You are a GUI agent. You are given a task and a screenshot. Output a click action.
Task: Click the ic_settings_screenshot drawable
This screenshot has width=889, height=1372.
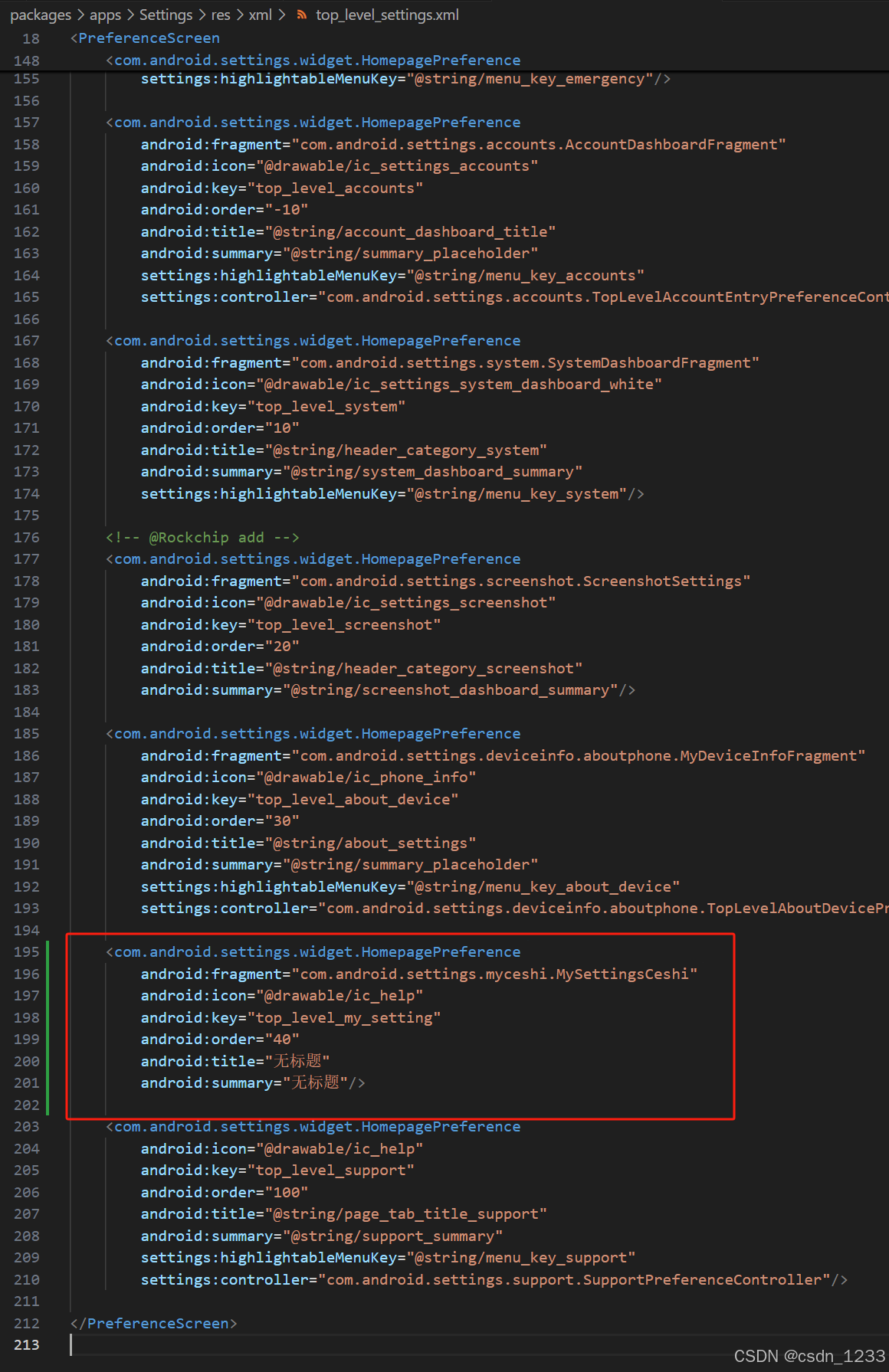[405, 603]
